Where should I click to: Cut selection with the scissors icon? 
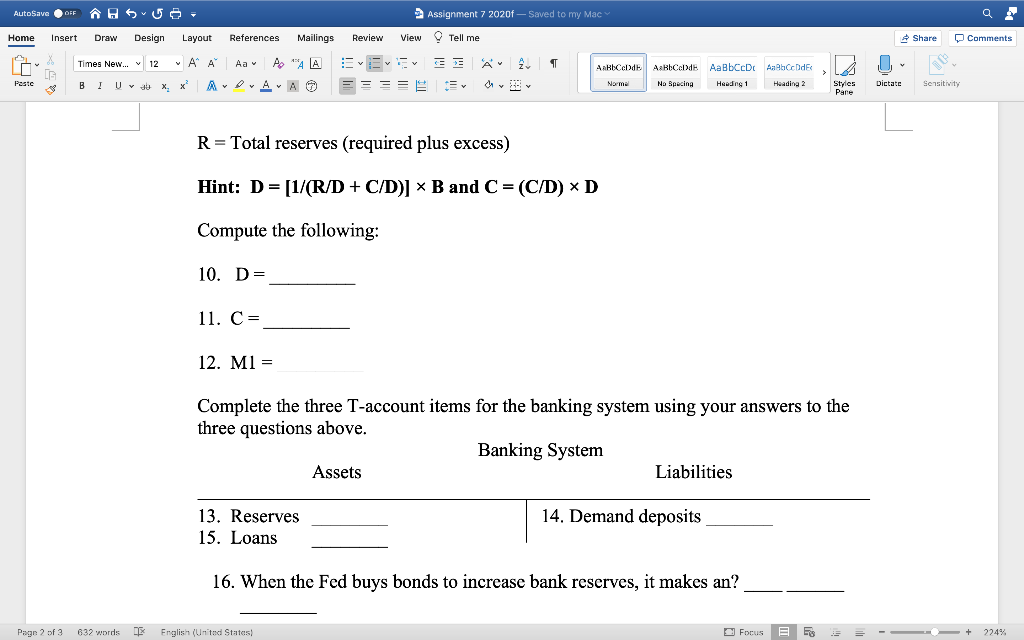[x=50, y=60]
